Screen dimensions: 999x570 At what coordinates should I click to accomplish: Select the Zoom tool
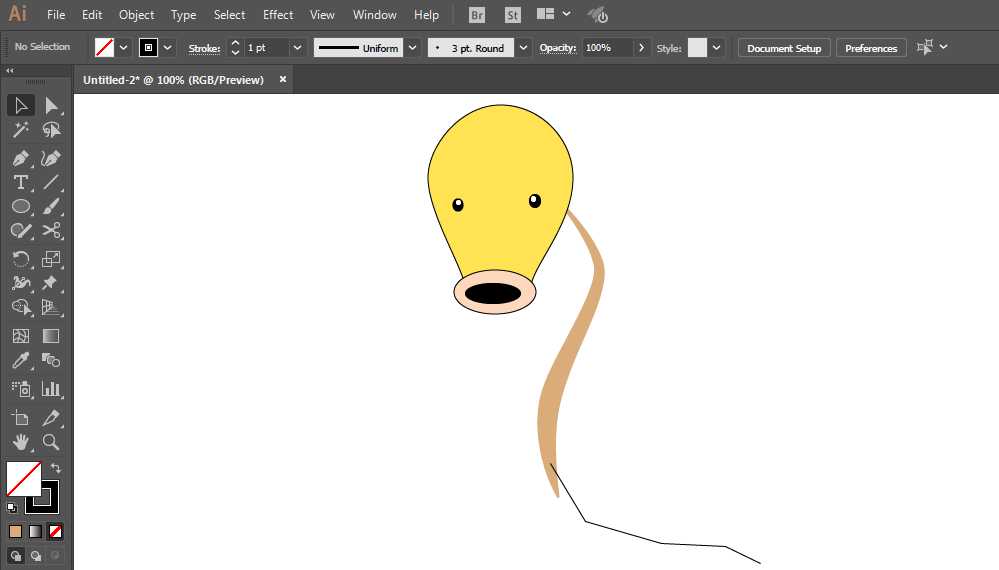(x=51, y=441)
